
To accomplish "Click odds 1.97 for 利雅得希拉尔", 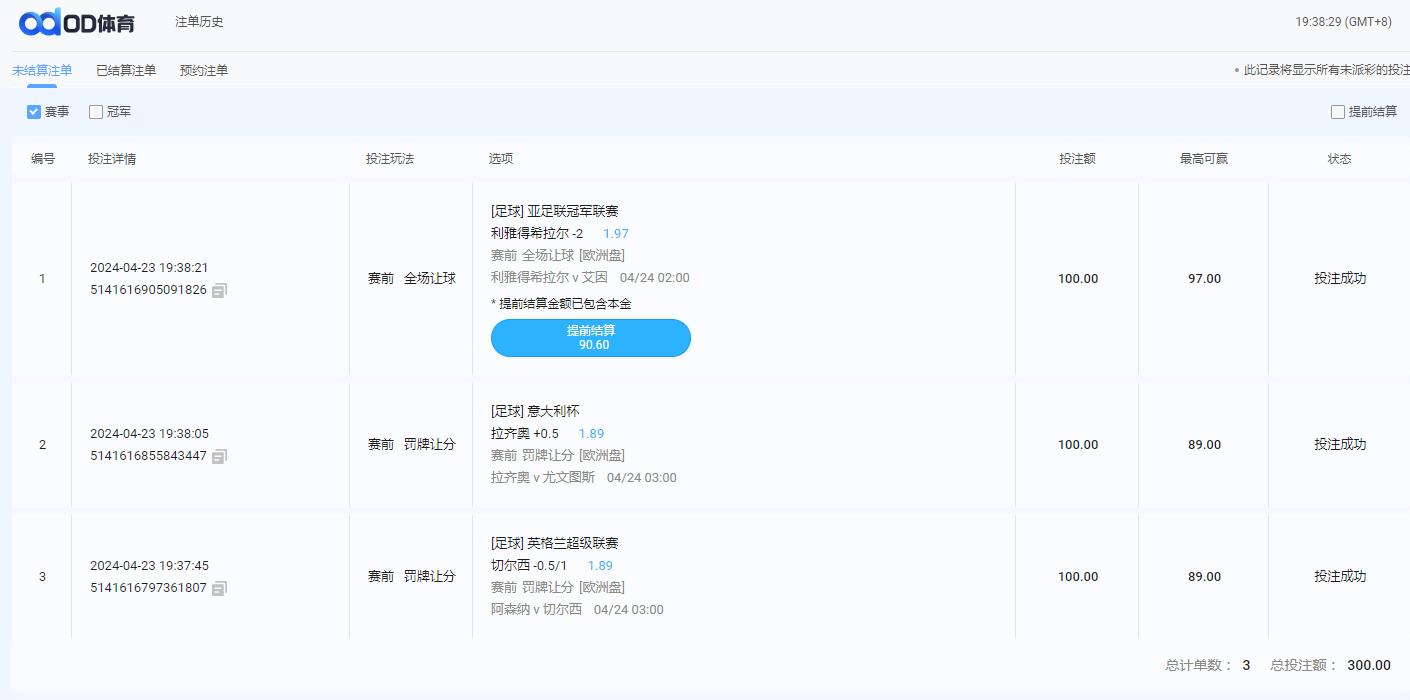I will [x=615, y=234].
